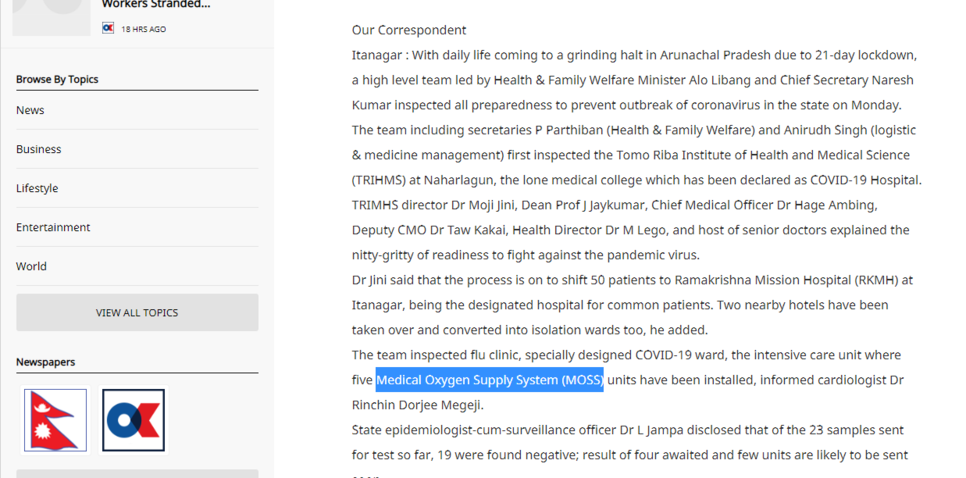Click the grey article thumbnail placeholder
Viewport: 966px width, 478px height.
pyautogui.click(x=51, y=17)
